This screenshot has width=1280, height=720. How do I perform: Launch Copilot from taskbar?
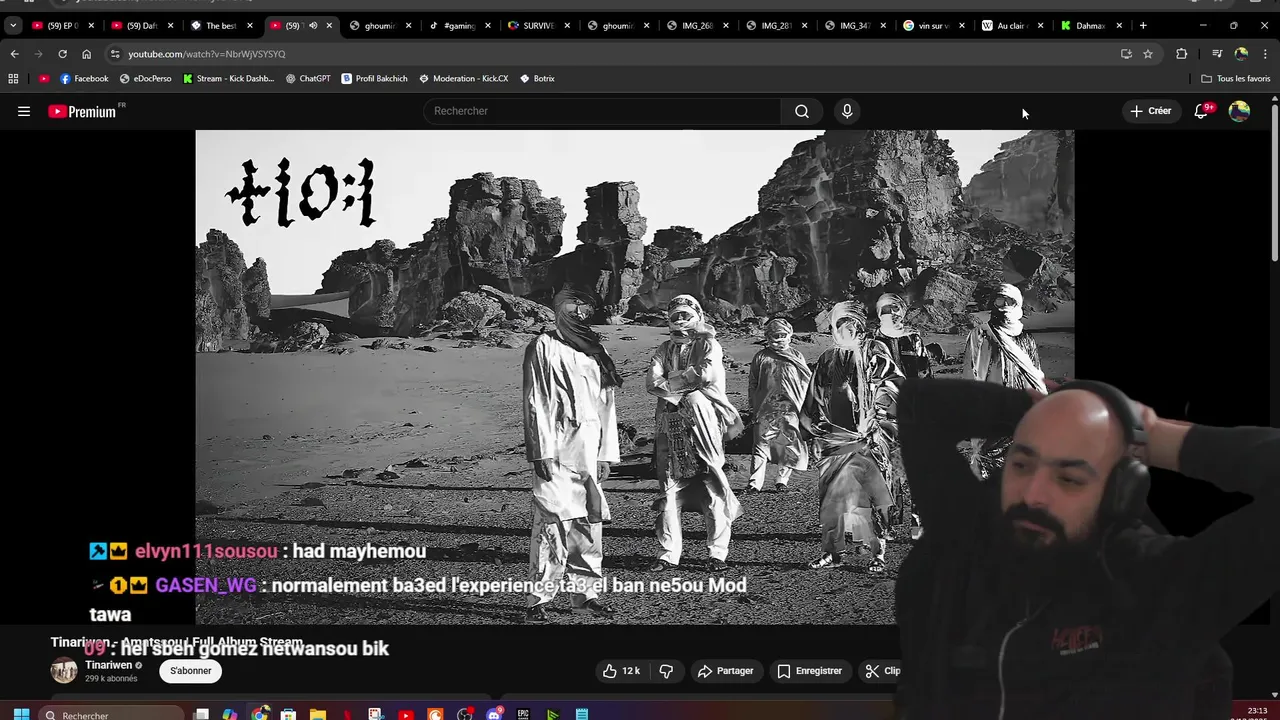click(x=230, y=714)
